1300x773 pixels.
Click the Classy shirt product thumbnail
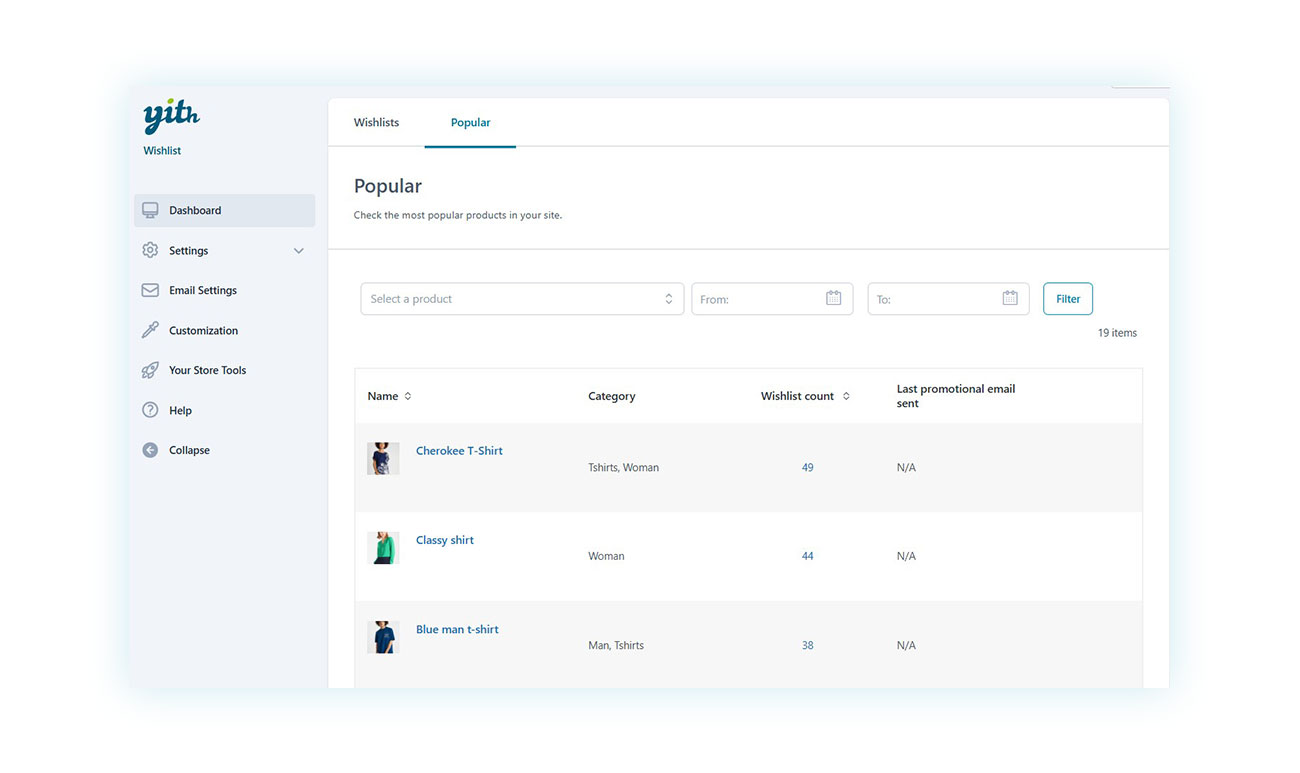383,548
